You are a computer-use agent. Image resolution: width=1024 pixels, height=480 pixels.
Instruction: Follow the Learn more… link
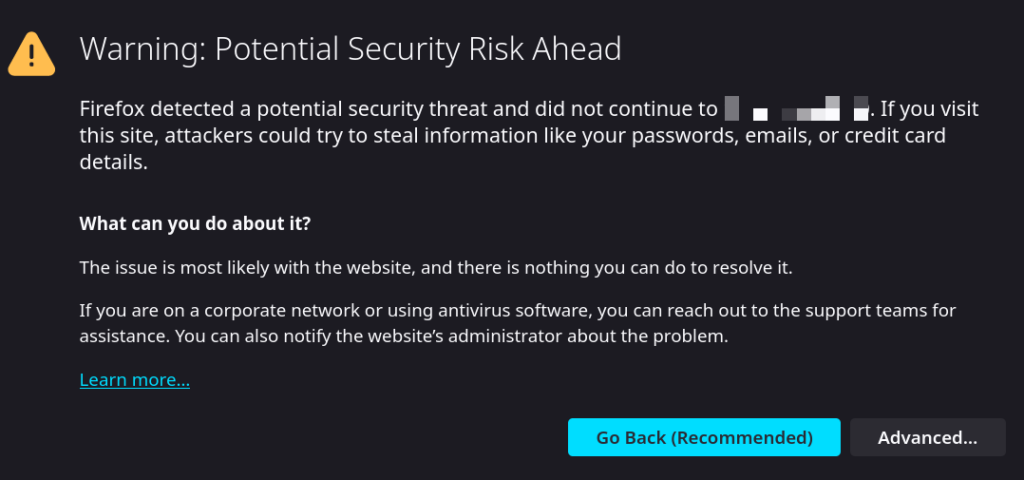pyautogui.click(x=135, y=380)
